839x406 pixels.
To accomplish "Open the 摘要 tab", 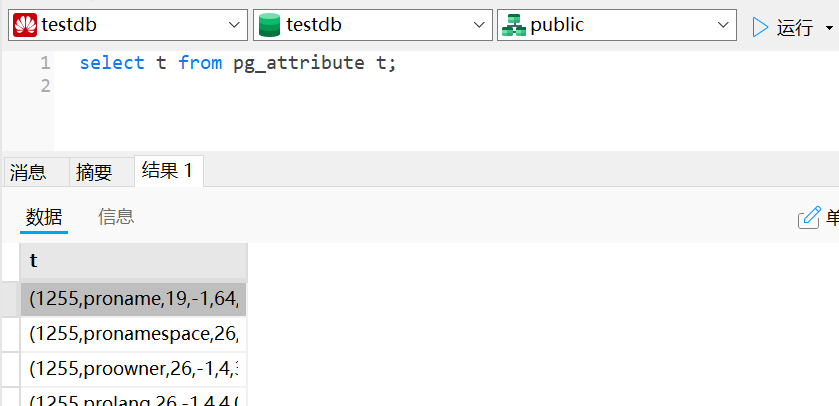I will click(x=94, y=172).
